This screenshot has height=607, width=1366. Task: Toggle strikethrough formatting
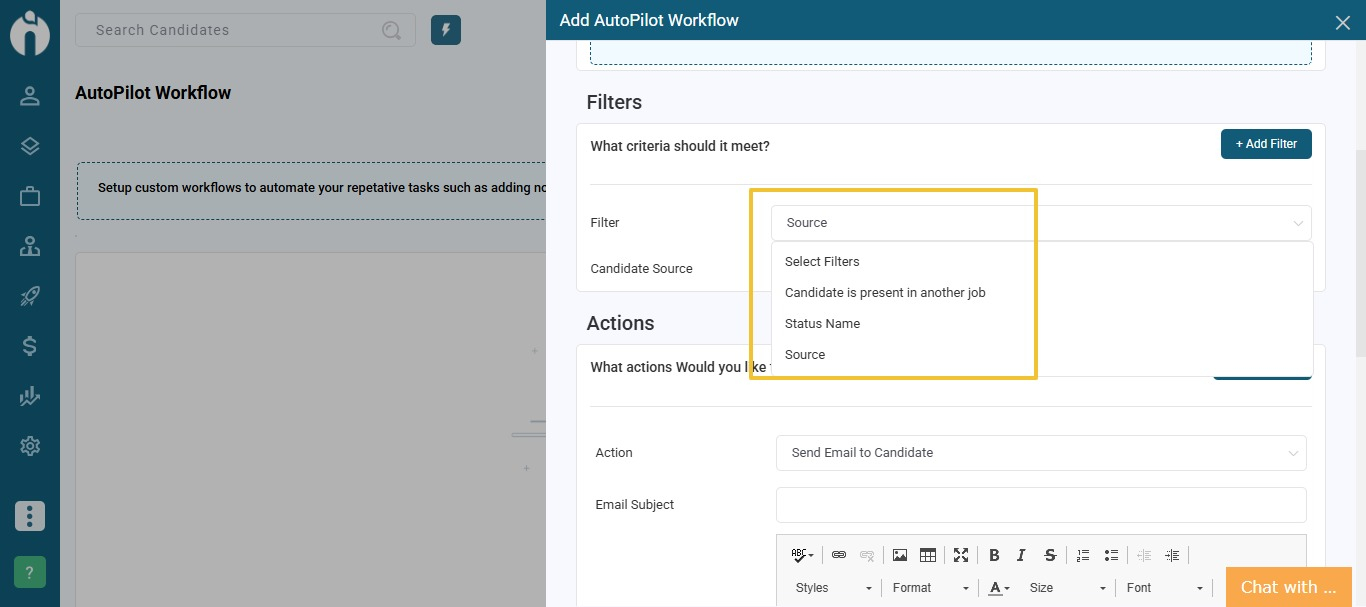(x=1049, y=555)
